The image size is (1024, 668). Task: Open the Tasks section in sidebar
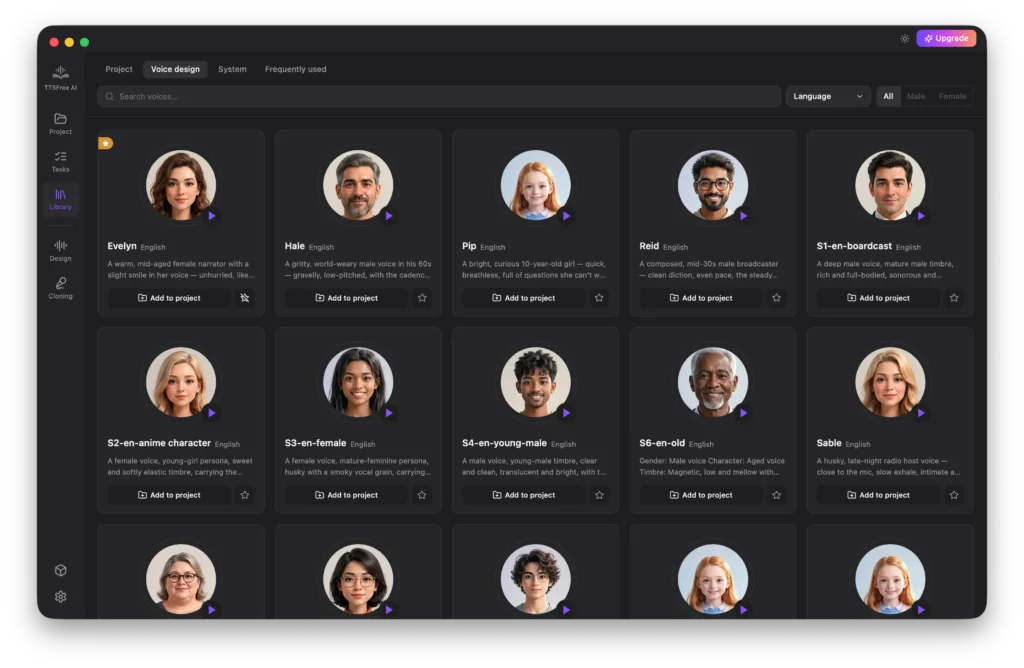[x=60, y=161]
